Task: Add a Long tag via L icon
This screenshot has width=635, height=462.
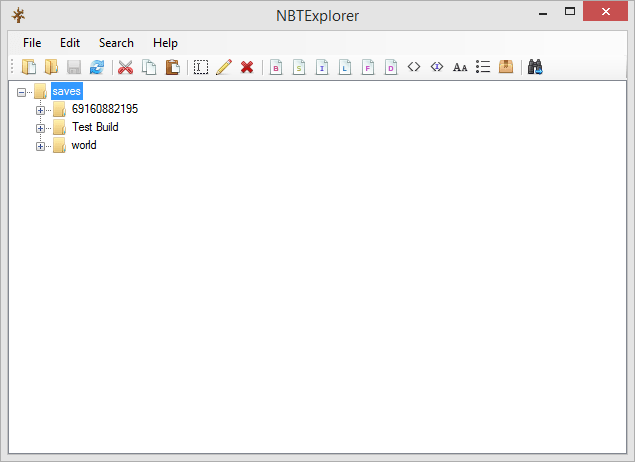Action: pos(345,67)
